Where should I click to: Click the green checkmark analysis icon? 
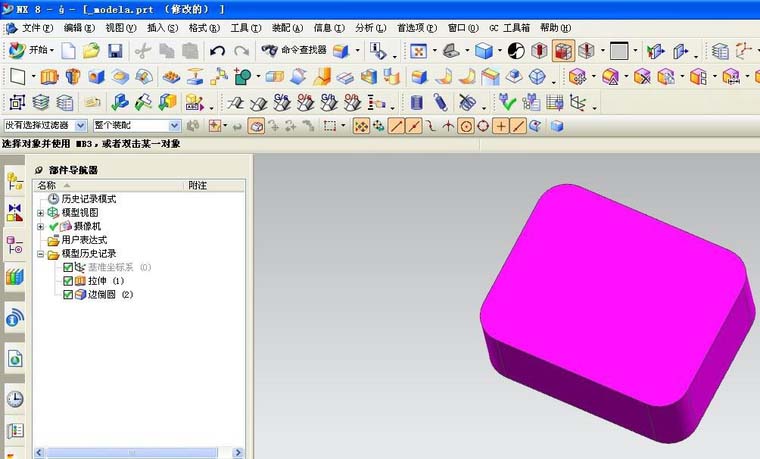pyautogui.click(x=507, y=102)
